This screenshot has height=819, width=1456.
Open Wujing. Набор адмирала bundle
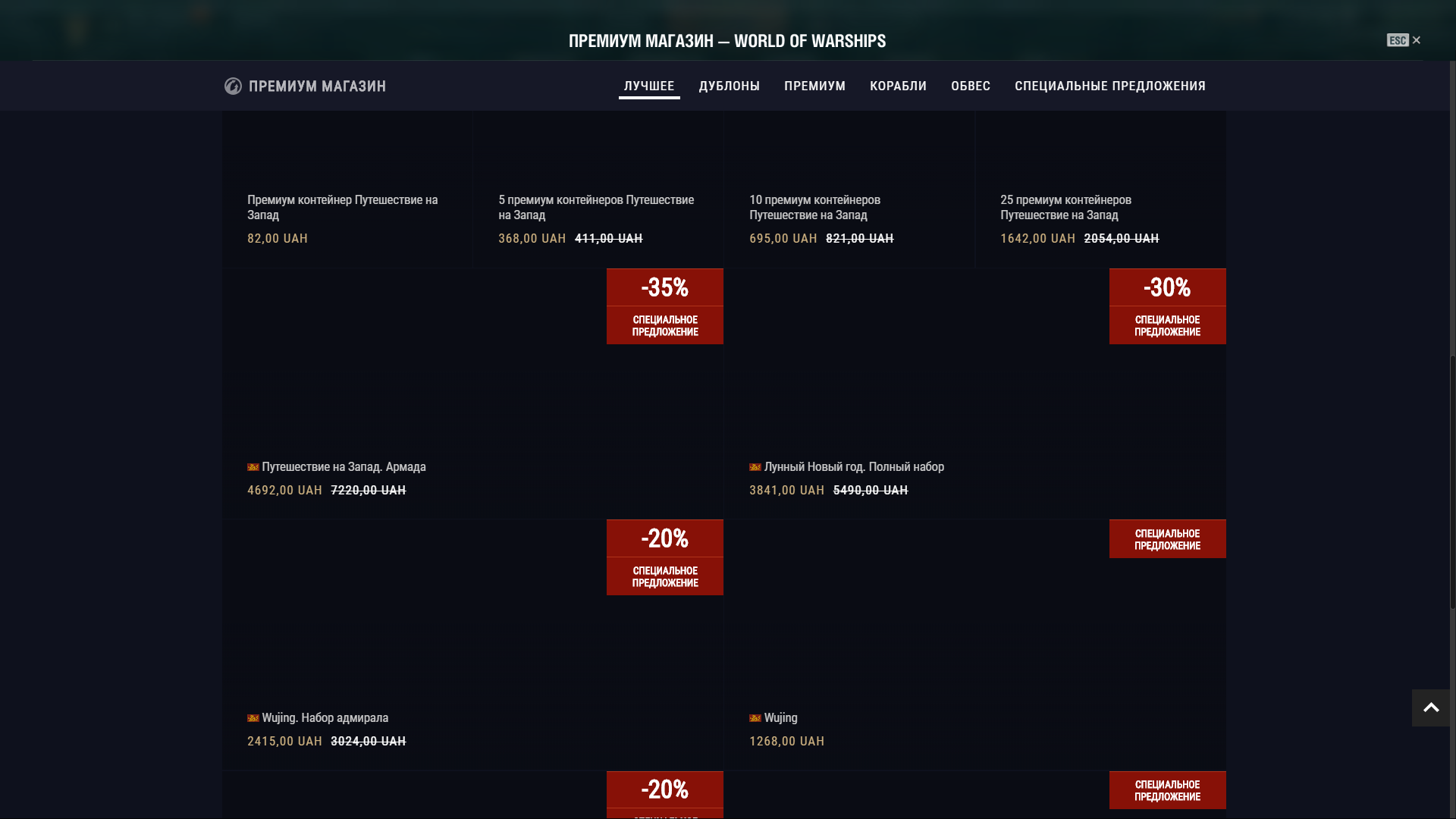coord(473,645)
